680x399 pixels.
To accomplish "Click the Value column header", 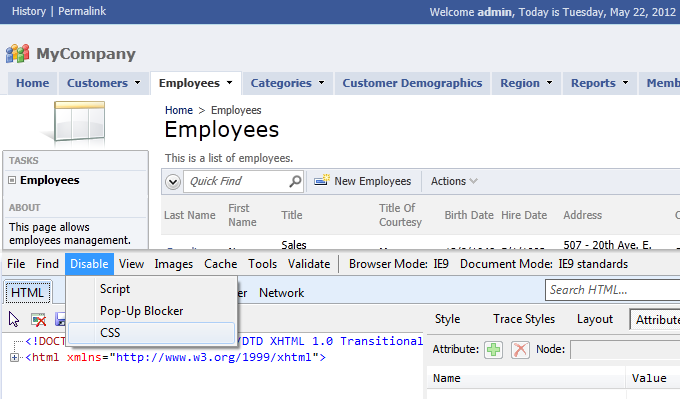I will pos(653,378).
